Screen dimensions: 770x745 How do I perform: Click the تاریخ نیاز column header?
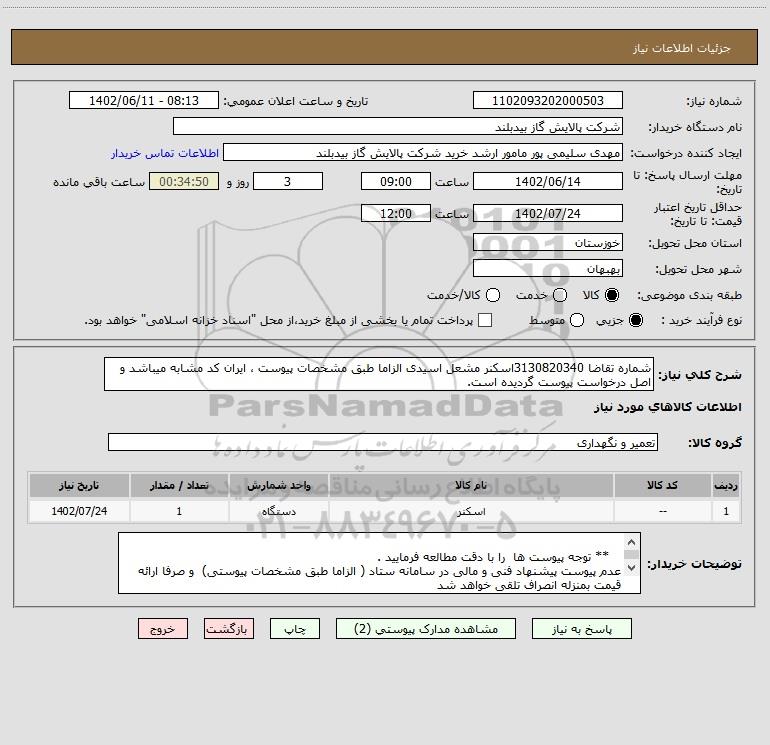pyautogui.click(x=79, y=485)
